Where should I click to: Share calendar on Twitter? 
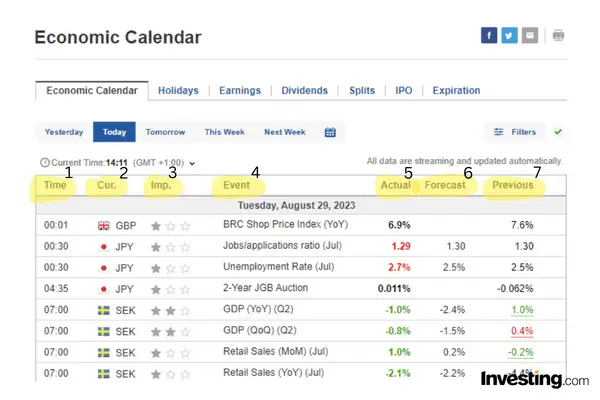click(509, 35)
